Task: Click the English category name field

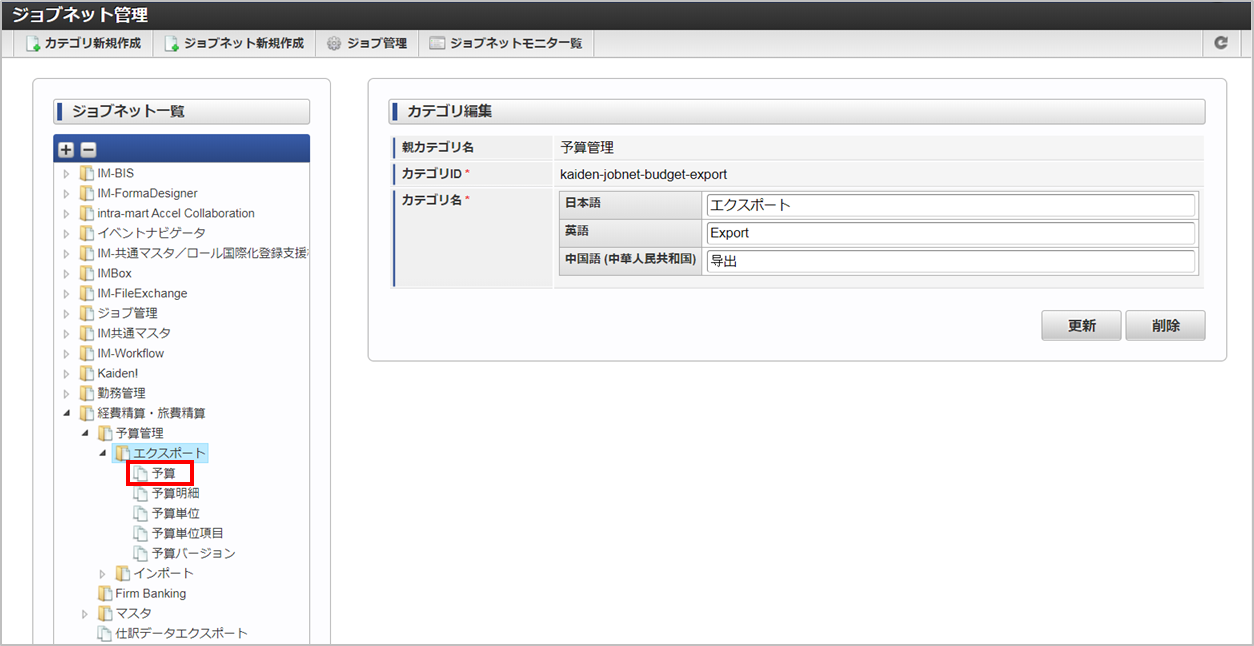Action: coord(950,233)
